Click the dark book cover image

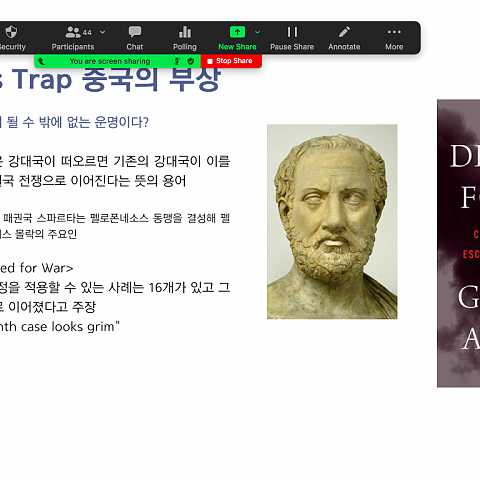tap(459, 243)
